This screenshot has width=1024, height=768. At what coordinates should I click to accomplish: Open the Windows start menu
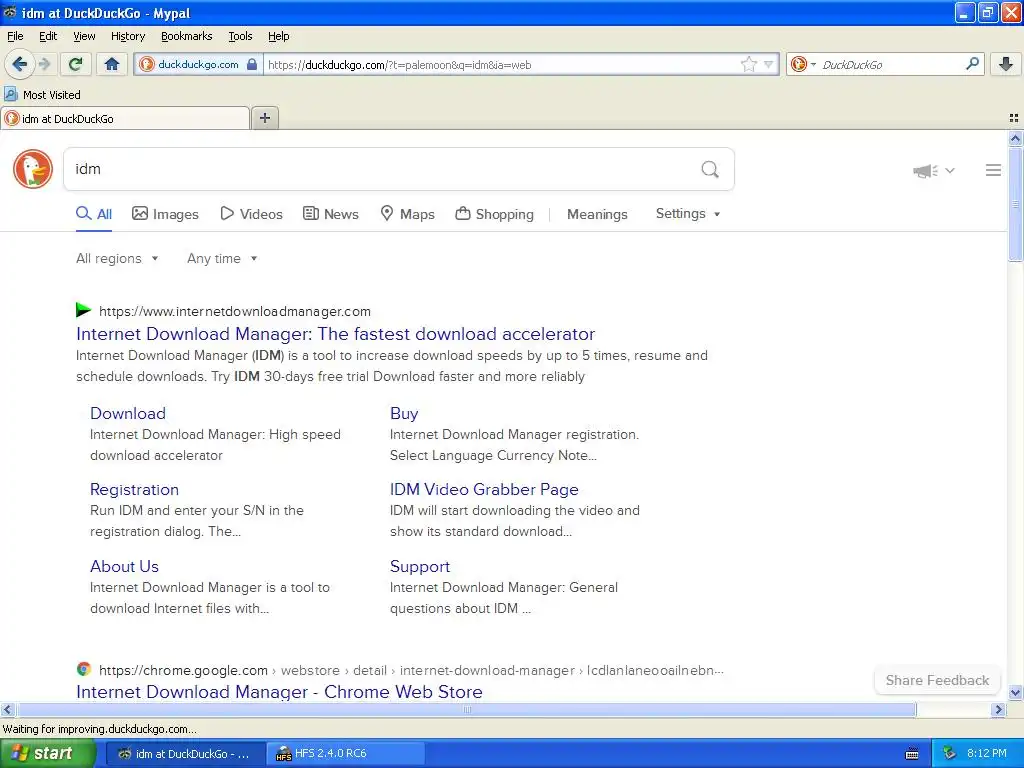click(48, 754)
